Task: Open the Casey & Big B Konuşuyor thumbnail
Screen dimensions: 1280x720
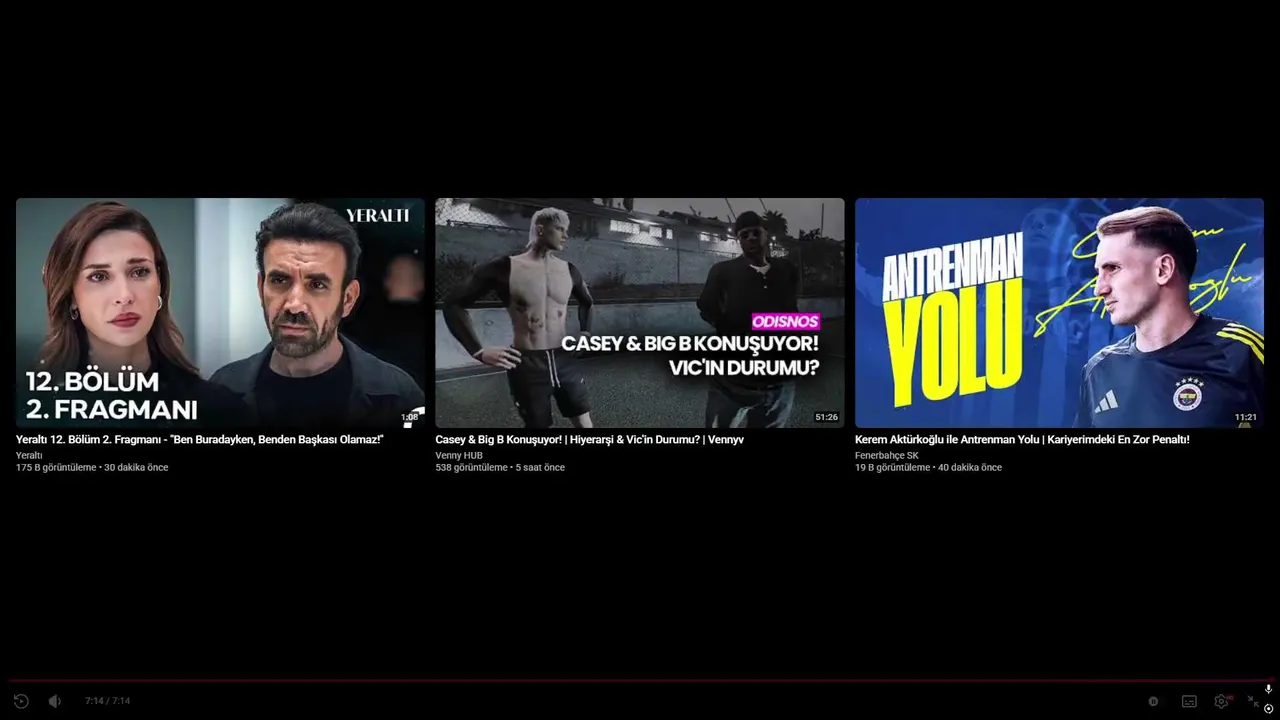Action: point(640,313)
